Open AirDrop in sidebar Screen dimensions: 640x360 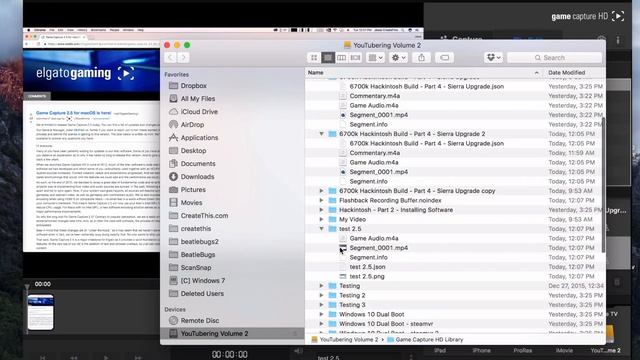(x=192, y=125)
